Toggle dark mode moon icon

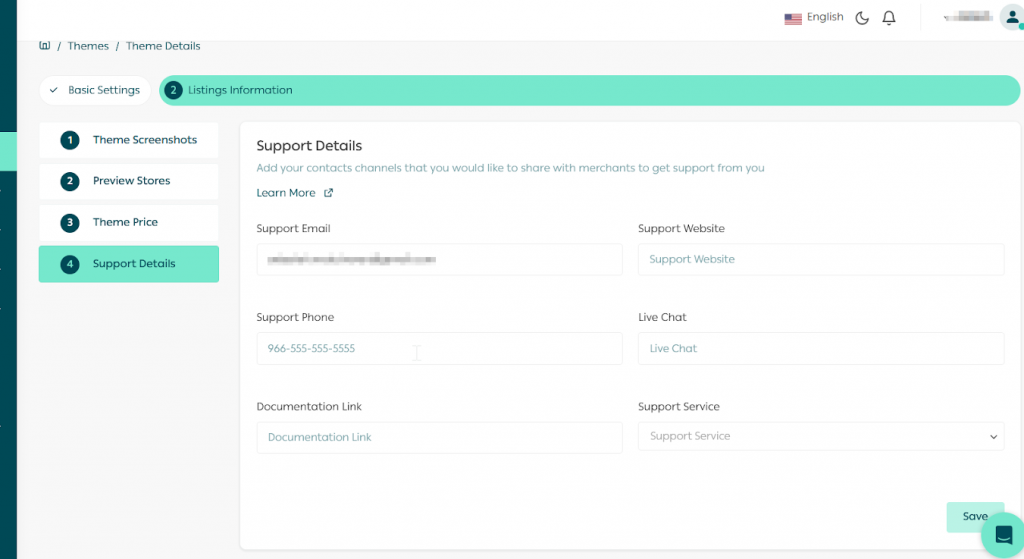click(862, 18)
